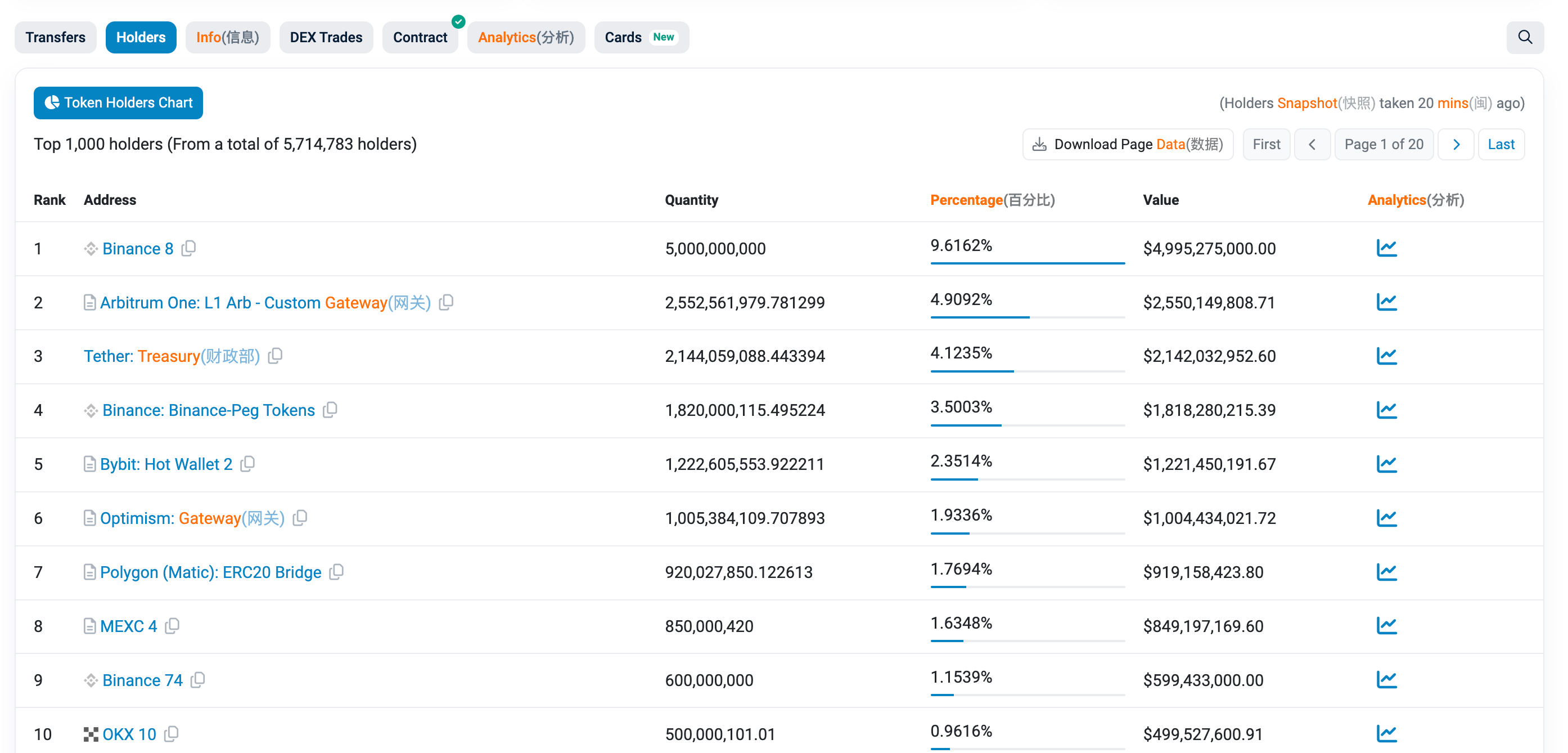Screen dimensions: 1568x753
Task: Open the analytics chart icon for Binance 8
Action: 1386,248
